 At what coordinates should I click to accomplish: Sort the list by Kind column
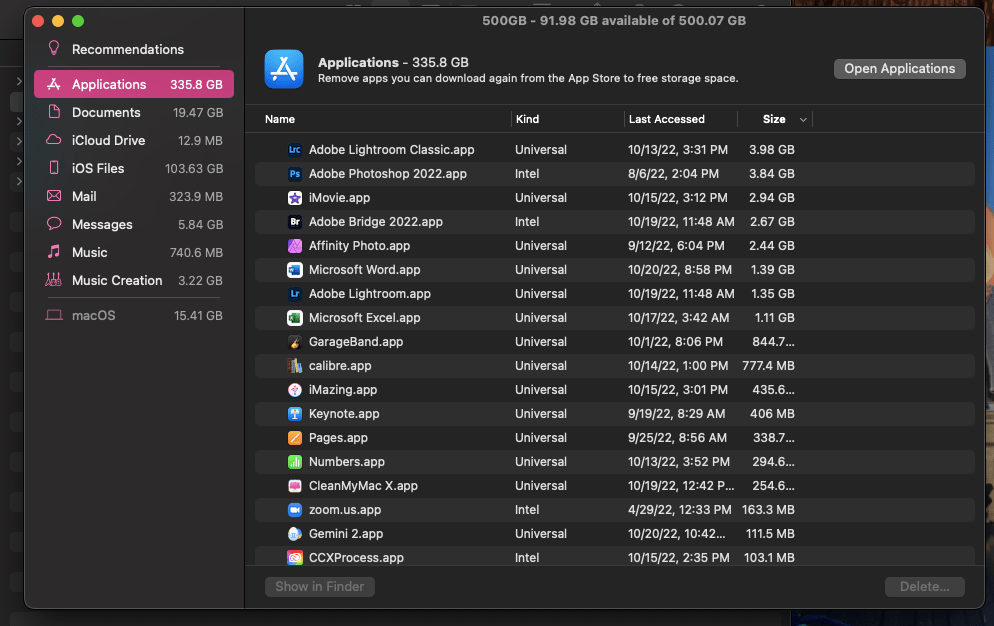(527, 119)
